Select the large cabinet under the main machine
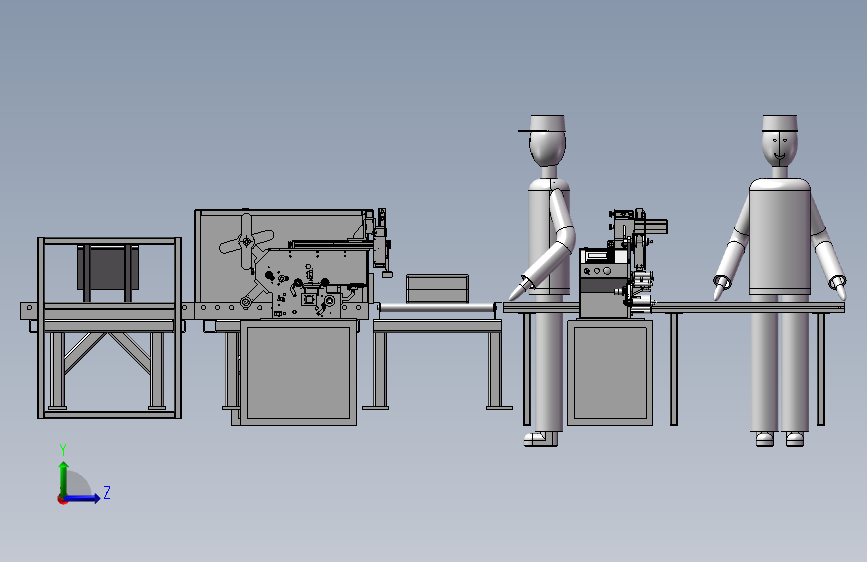This screenshot has height=562, width=867. pyautogui.click(x=298, y=373)
